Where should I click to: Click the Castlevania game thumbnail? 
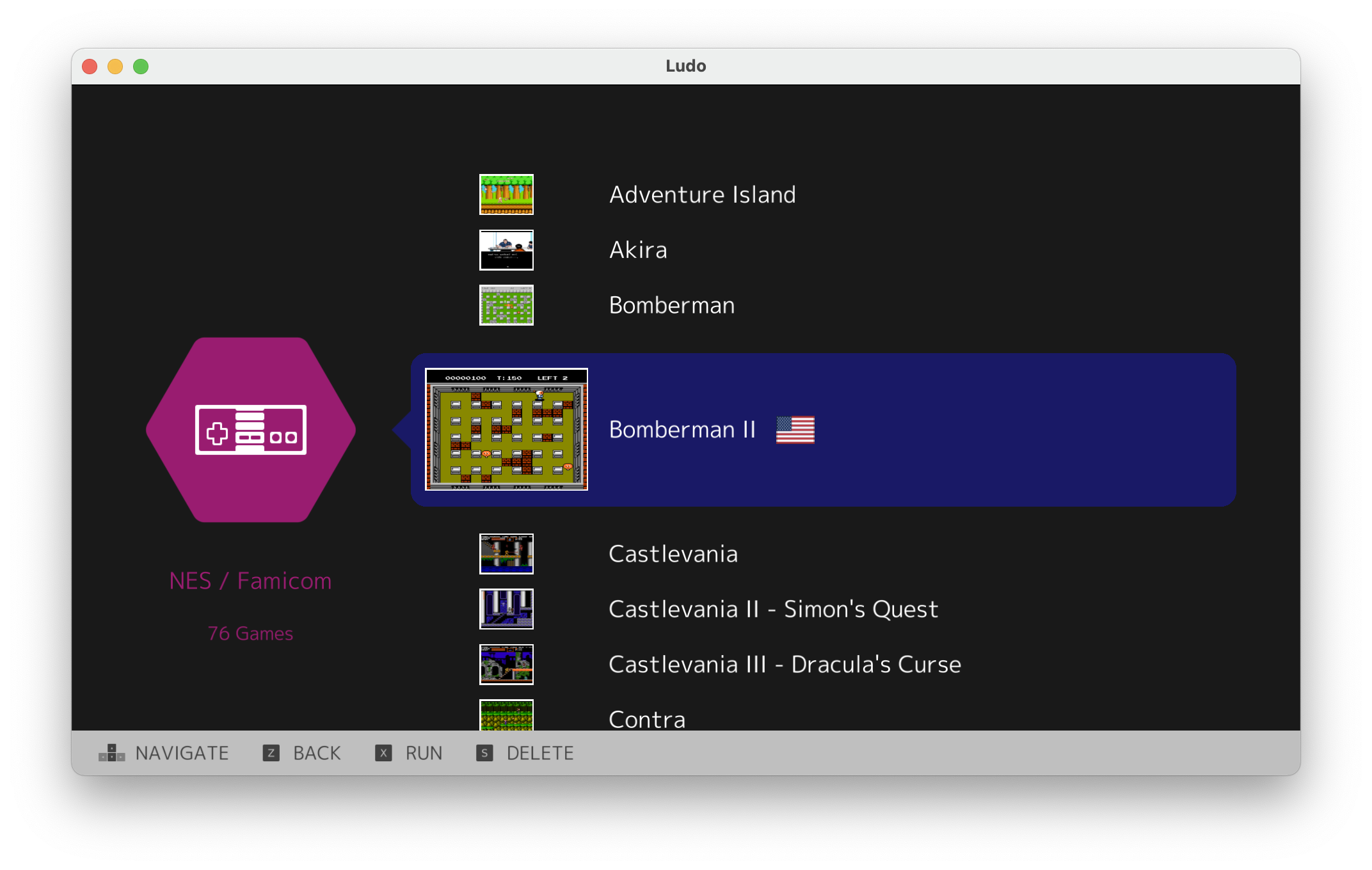tap(506, 554)
